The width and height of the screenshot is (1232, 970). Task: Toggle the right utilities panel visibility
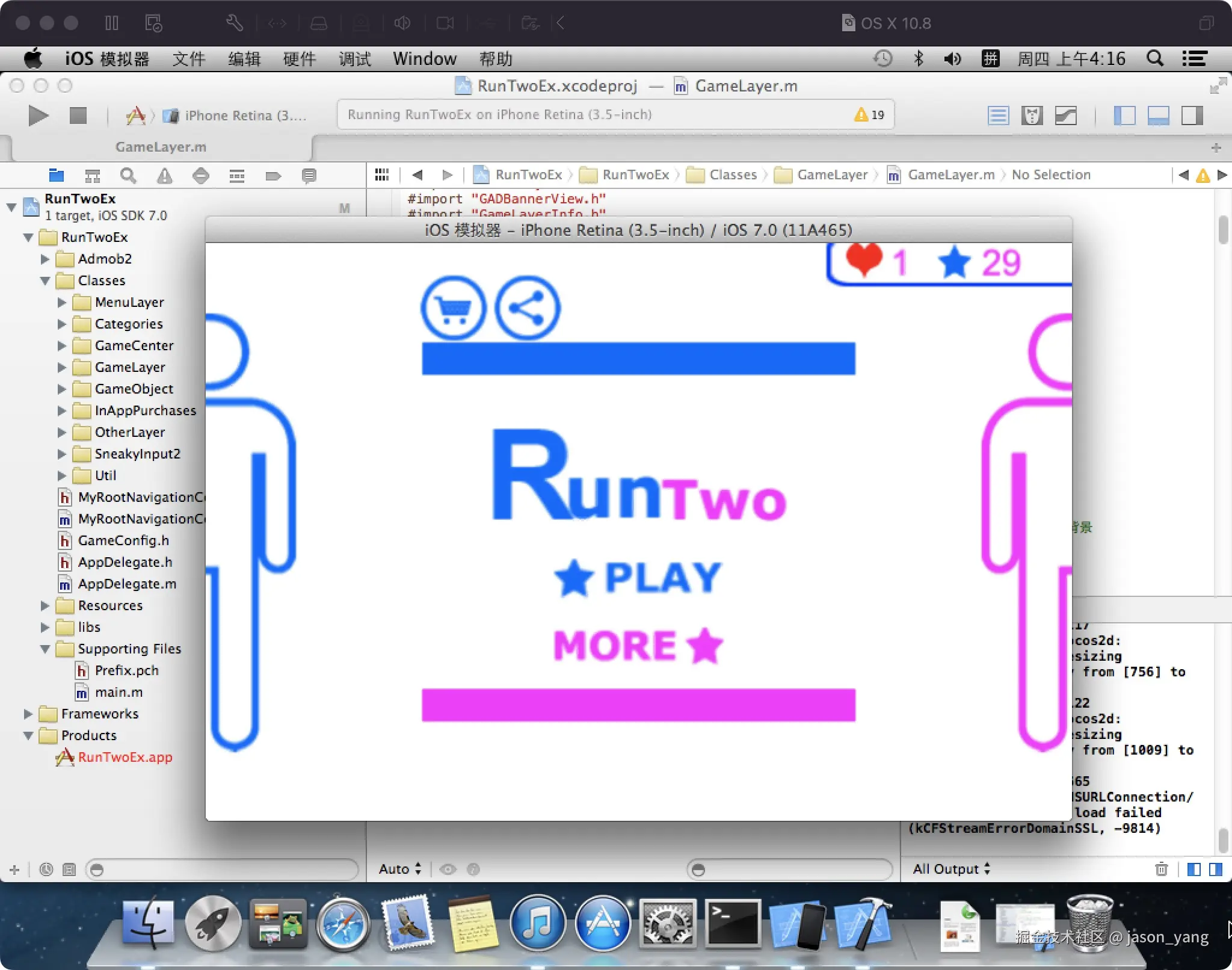pyautogui.click(x=1192, y=115)
